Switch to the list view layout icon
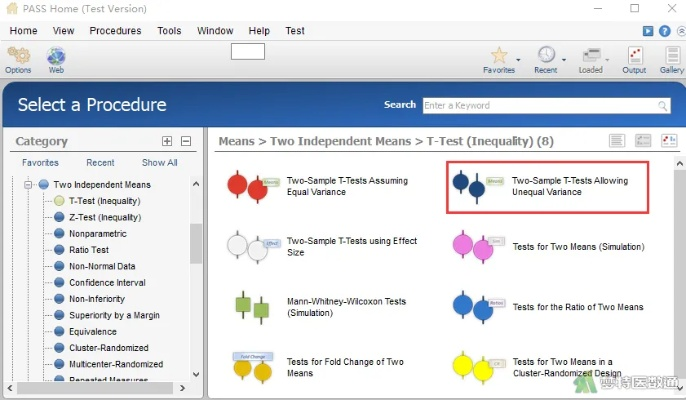The width and height of the screenshot is (686, 400). click(618, 141)
